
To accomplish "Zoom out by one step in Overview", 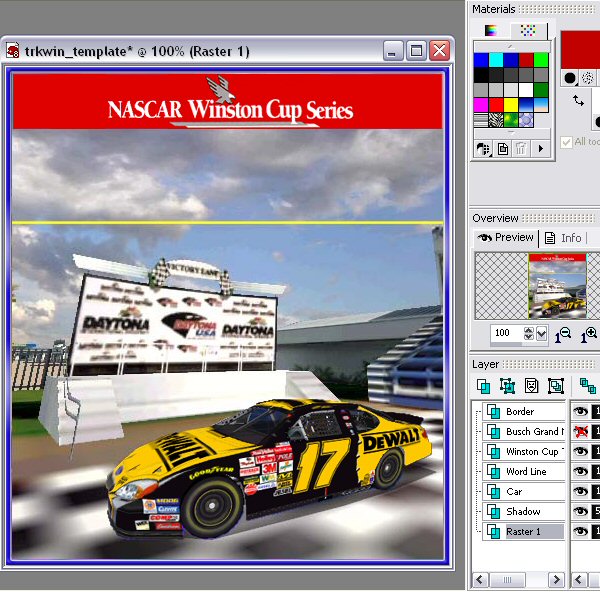I will coord(563,335).
